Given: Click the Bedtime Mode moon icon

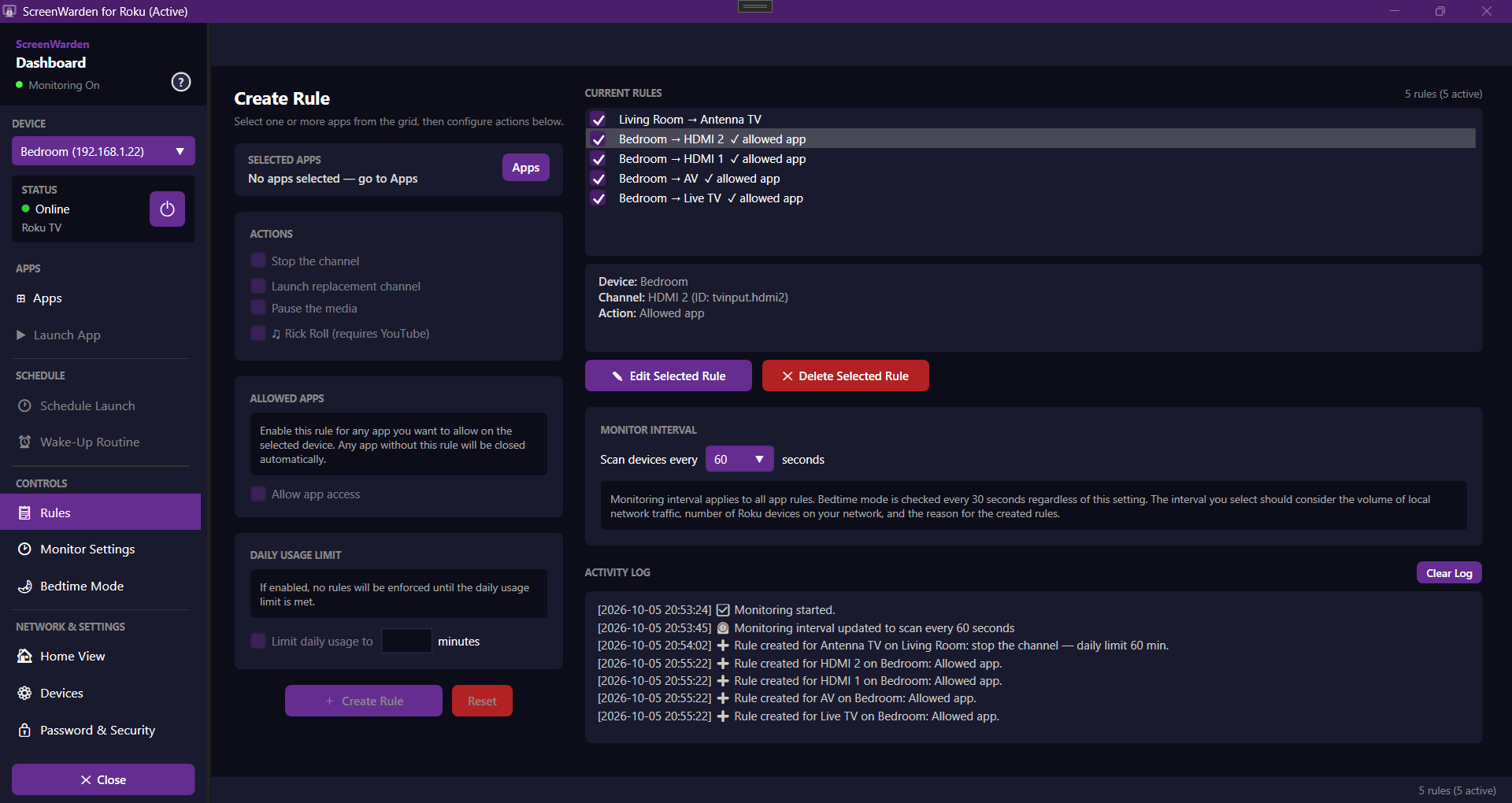Looking at the screenshot, I should click(x=24, y=586).
